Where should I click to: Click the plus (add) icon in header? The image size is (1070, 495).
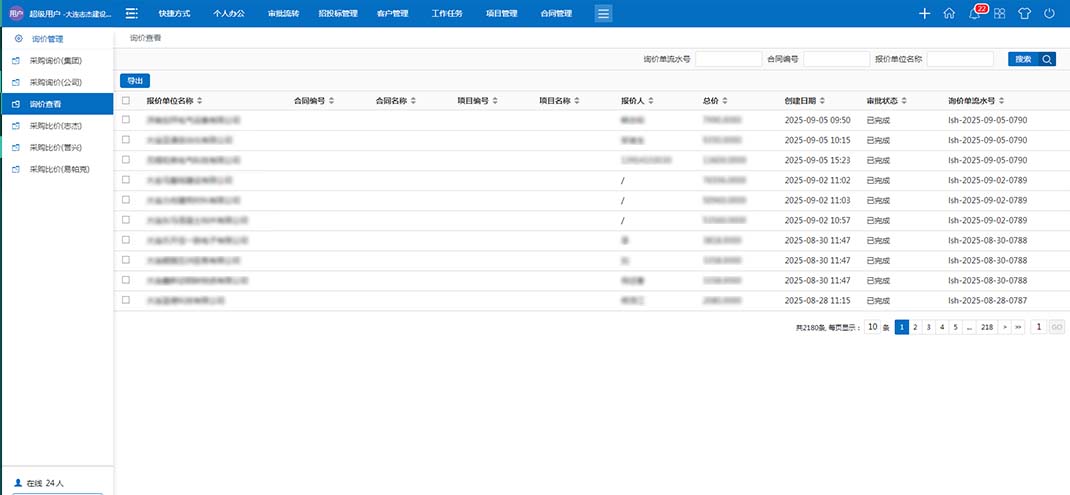(x=924, y=14)
